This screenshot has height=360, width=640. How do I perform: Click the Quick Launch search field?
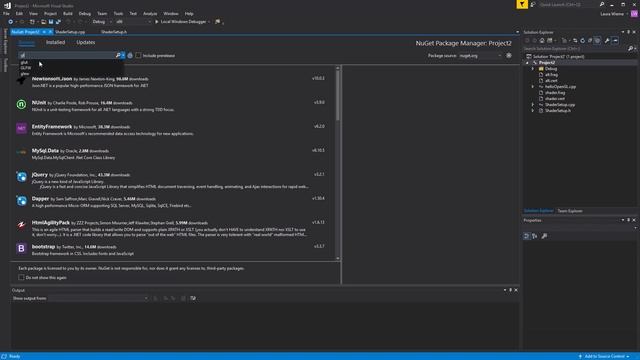(568, 4)
